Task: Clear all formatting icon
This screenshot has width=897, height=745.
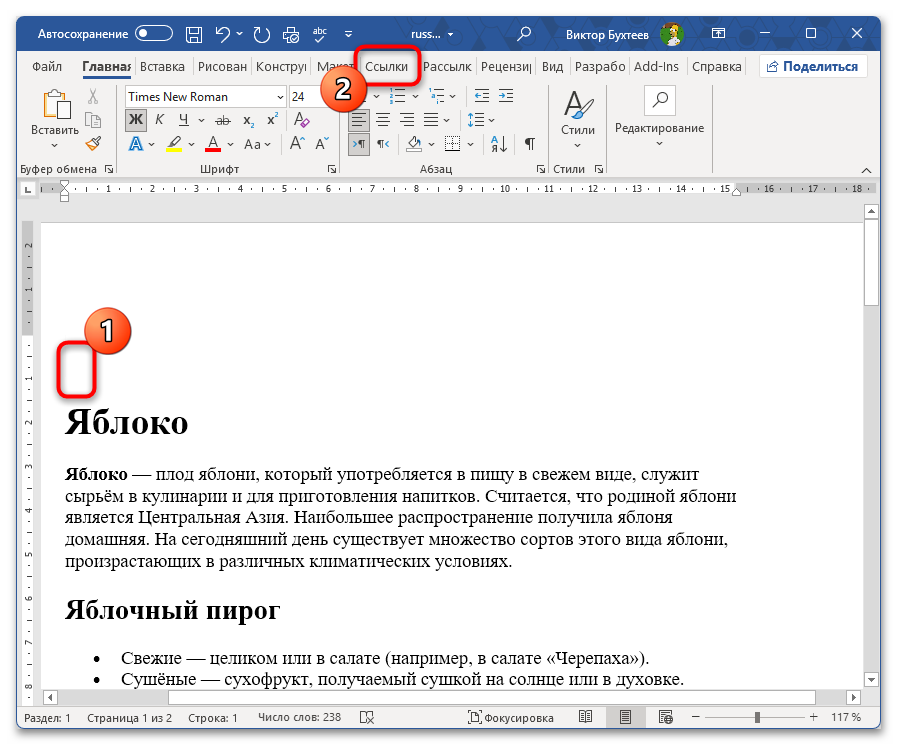Action: (x=301, y=120)
